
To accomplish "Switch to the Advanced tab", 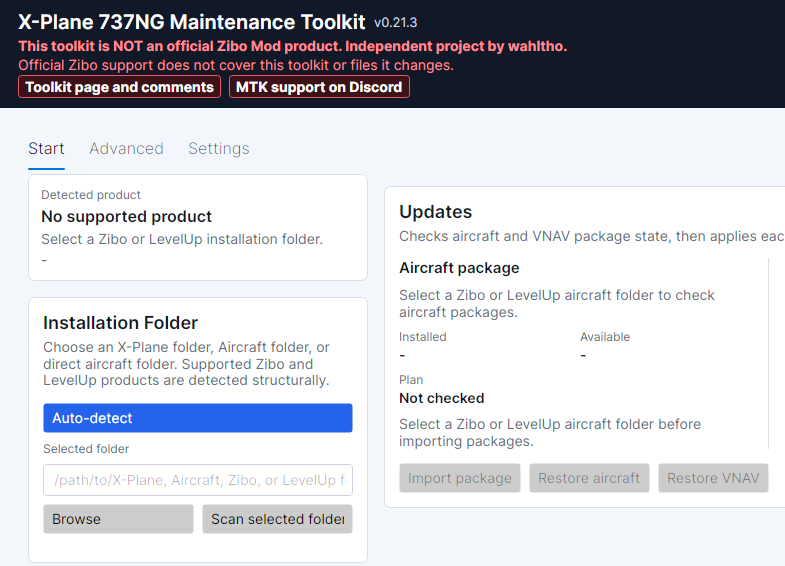I will (x=126, y=149).
